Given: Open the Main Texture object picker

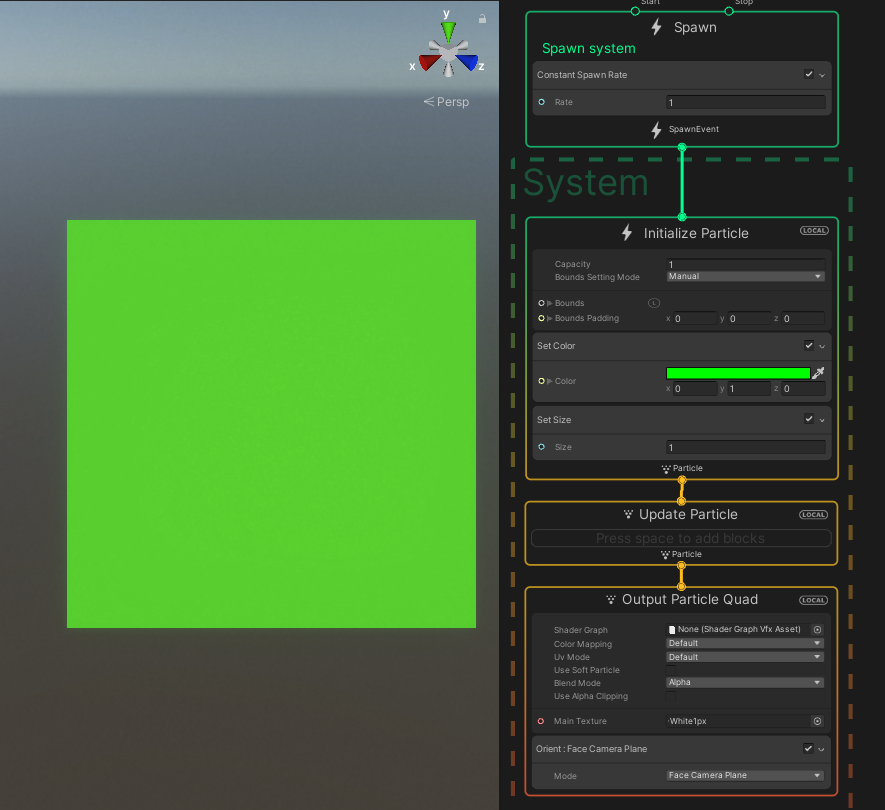Looking at the screenshot, I should pos(817,721).
